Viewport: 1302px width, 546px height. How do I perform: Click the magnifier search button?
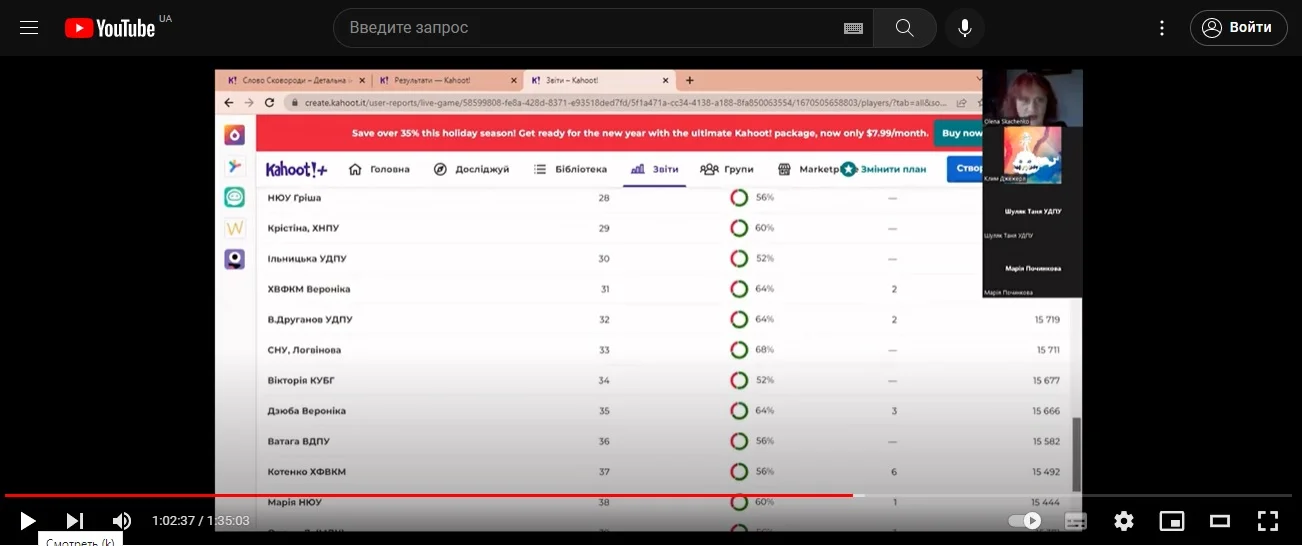(905, 28)
